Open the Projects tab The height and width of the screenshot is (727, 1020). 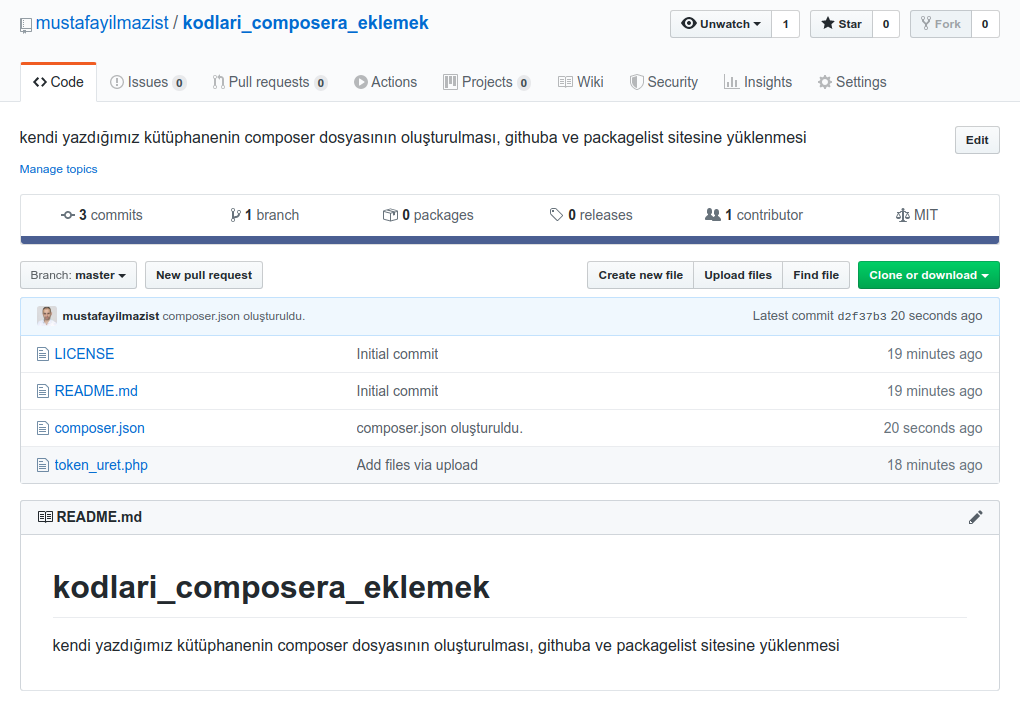click(487, 83)
